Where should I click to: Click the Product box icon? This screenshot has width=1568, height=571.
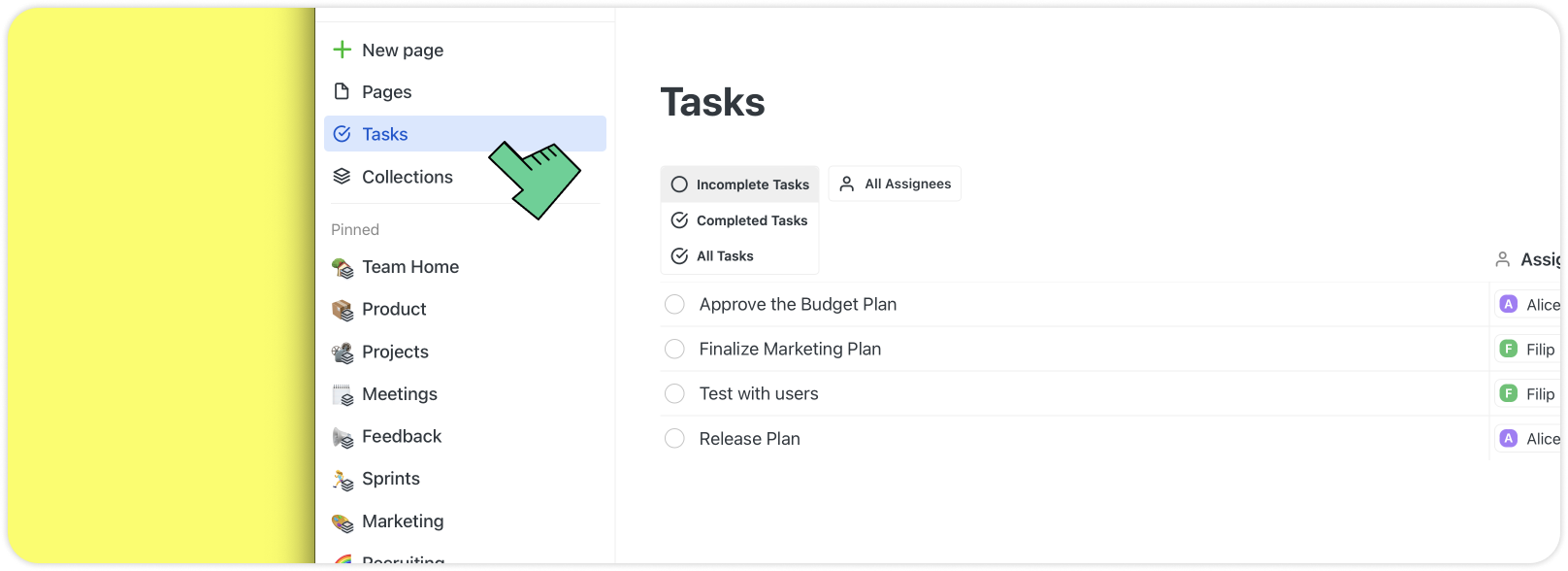pos(343,310)
